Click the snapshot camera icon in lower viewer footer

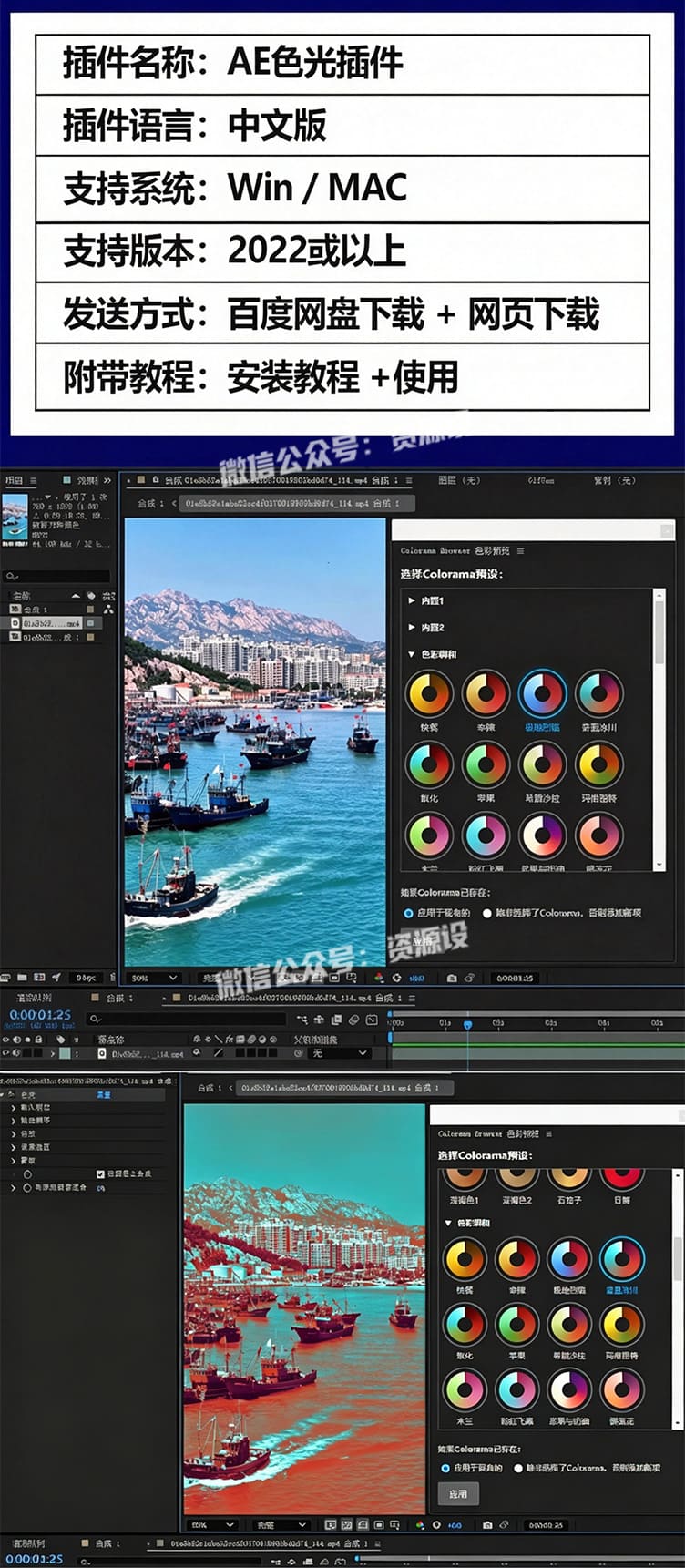(x=487, y=1525)
